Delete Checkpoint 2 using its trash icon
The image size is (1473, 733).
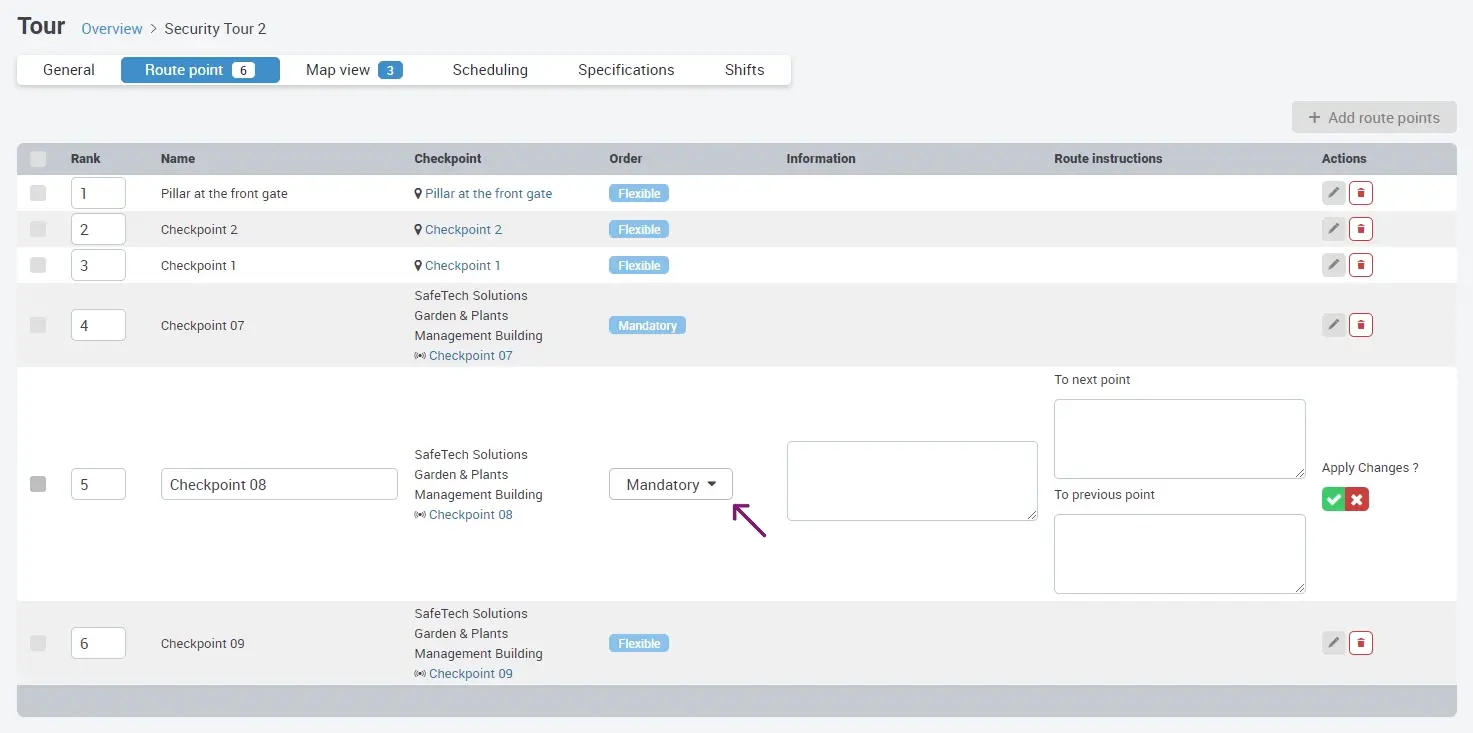point(1361,228)
